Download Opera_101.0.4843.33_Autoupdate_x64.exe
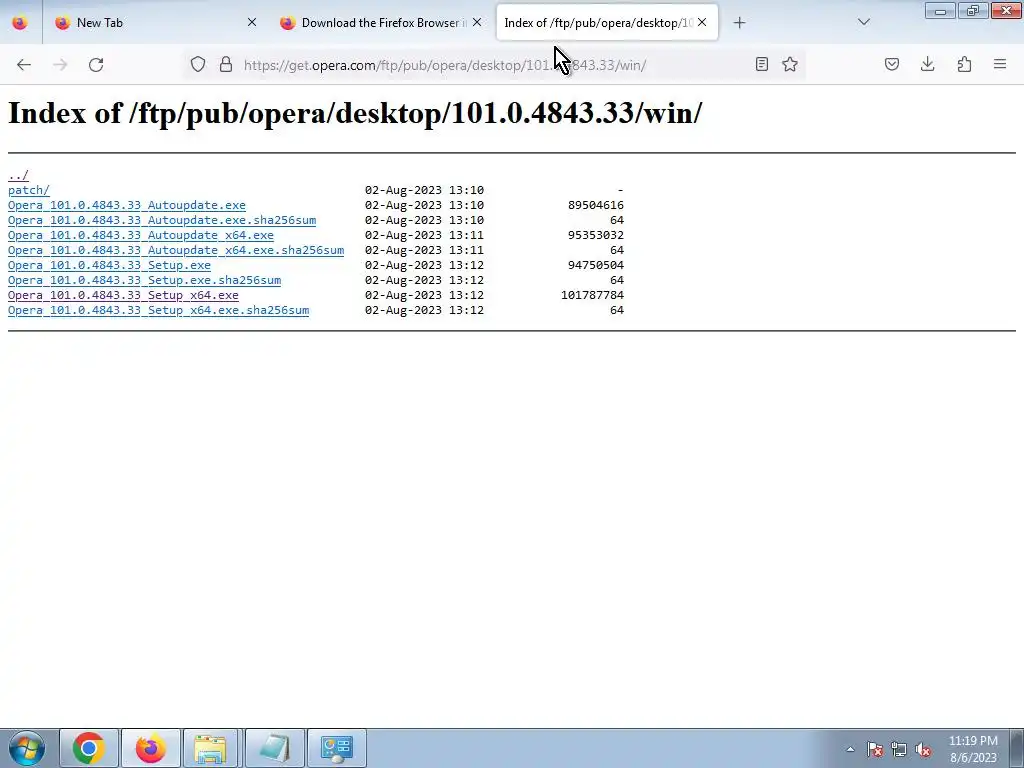1024x768 pixels. coord(141,235)
